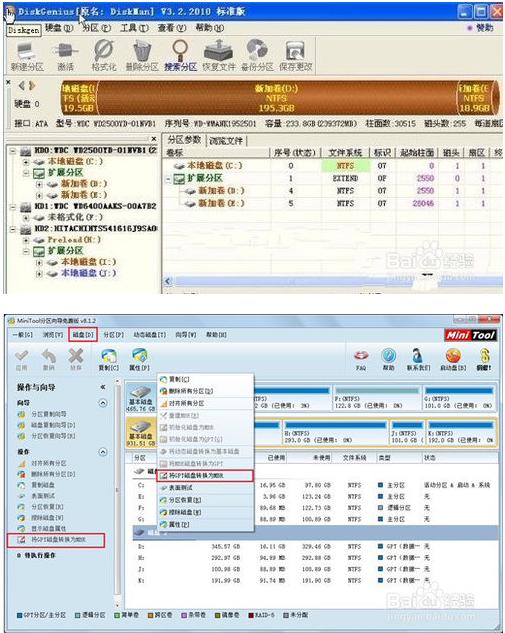Viewport: 505px width, 633px height.
Task: Click 复制磁盘 in MiniTool operations sidebar
Action: point(43,485)
